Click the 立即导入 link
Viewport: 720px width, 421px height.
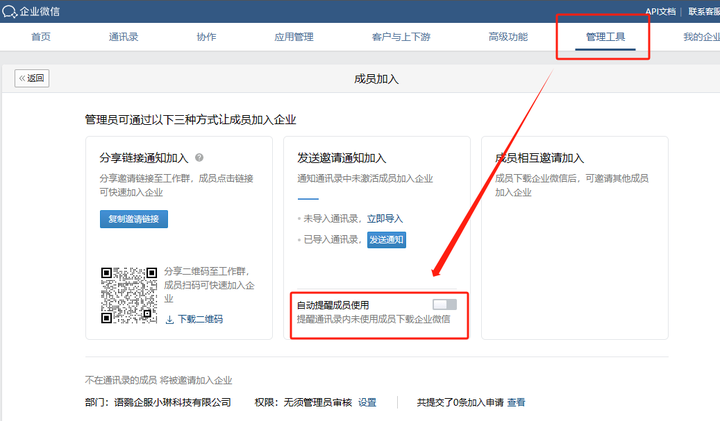[x=385, y=218]
